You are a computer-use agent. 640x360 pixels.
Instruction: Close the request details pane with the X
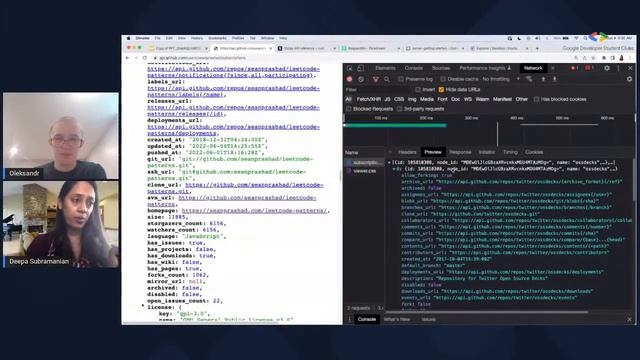coord(390,152)
